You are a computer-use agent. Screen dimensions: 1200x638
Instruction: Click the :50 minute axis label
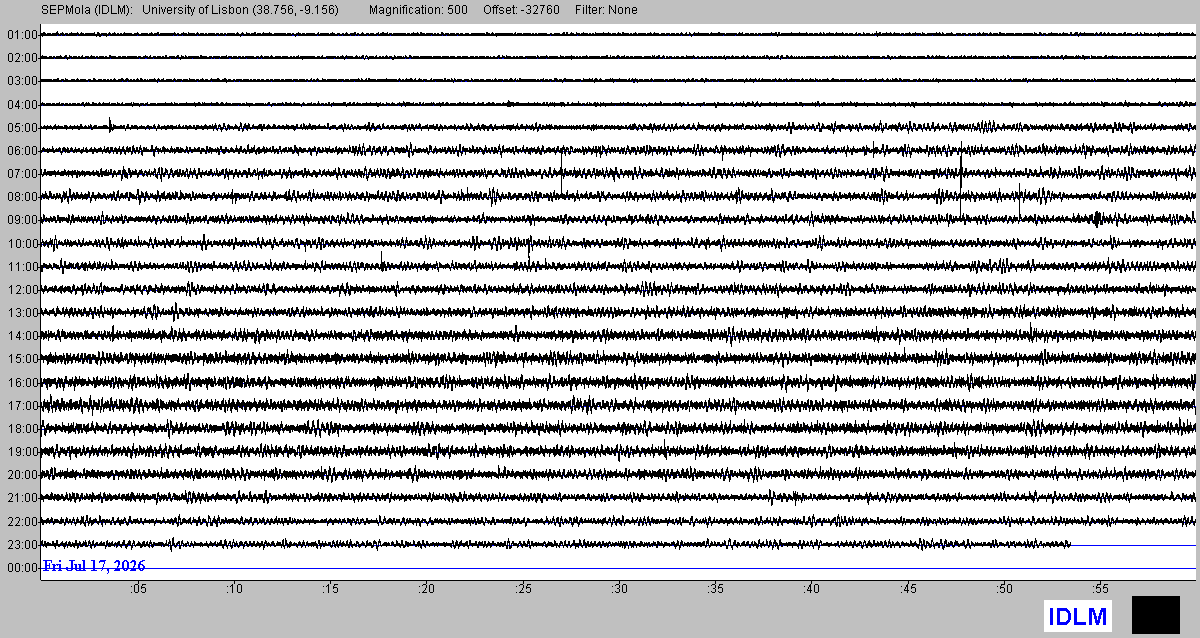click(x=1003, y=589)
